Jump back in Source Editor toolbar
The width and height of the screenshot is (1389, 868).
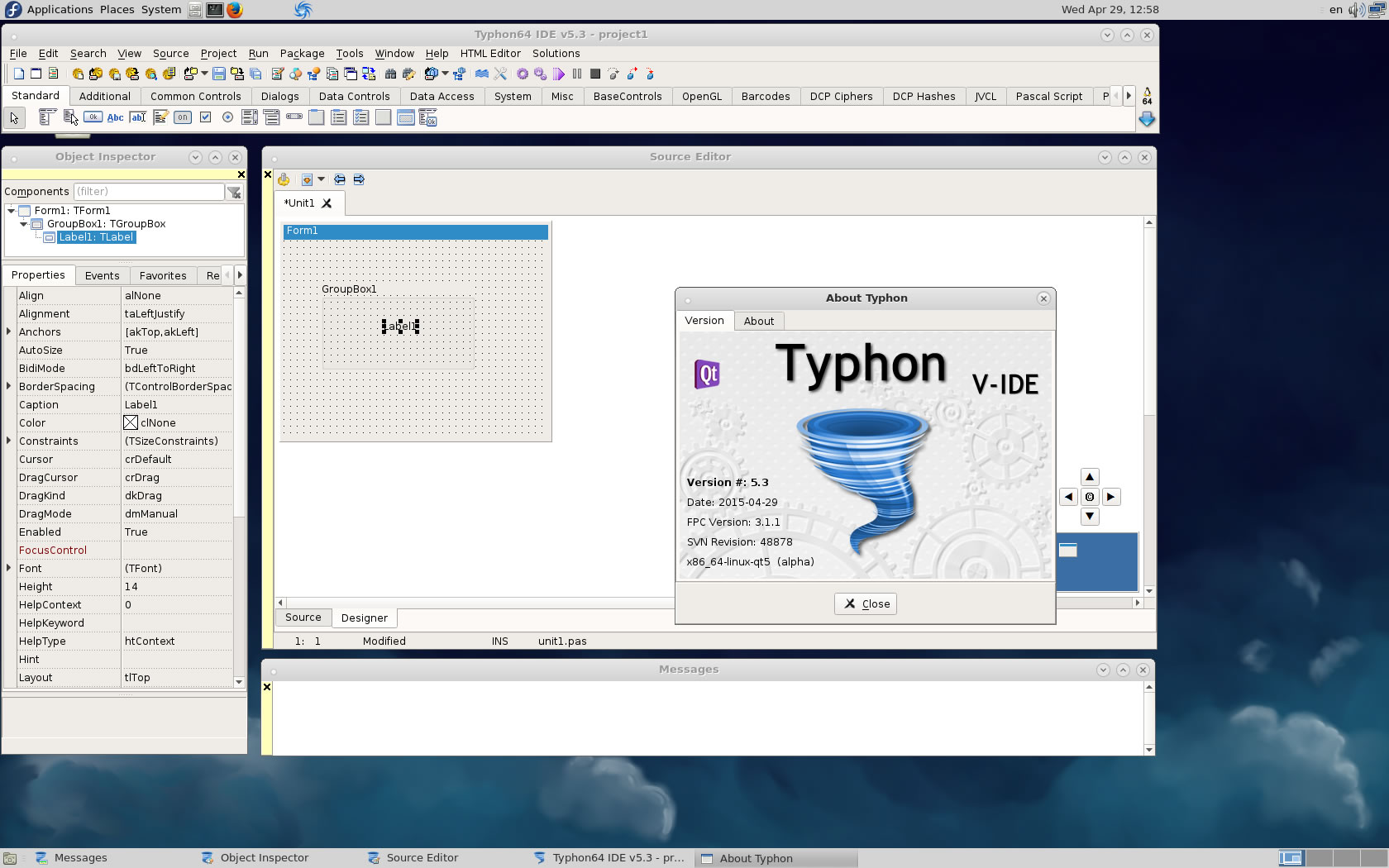pos(340,179)
